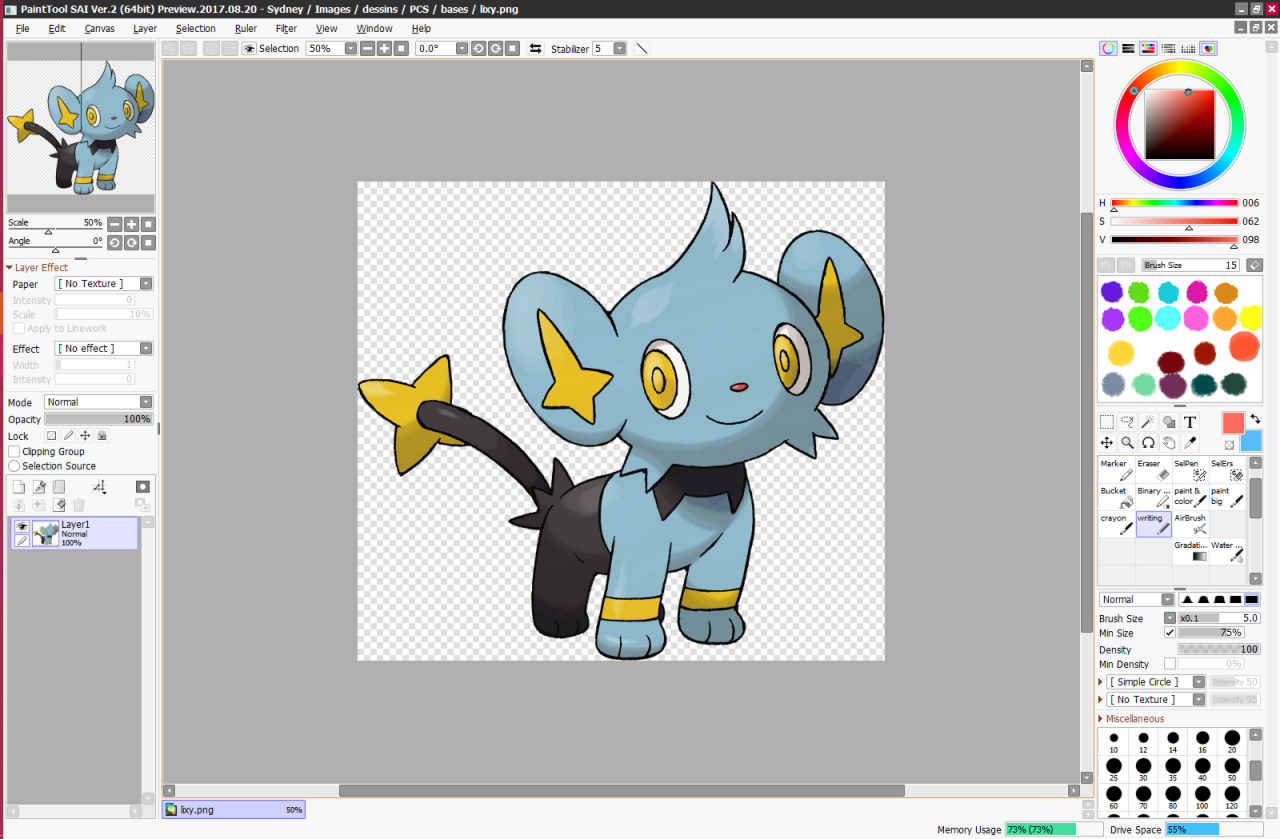Pick the Watercolor brush tool
Screen dimensions: 1280x839
[x=1227, y=551]
